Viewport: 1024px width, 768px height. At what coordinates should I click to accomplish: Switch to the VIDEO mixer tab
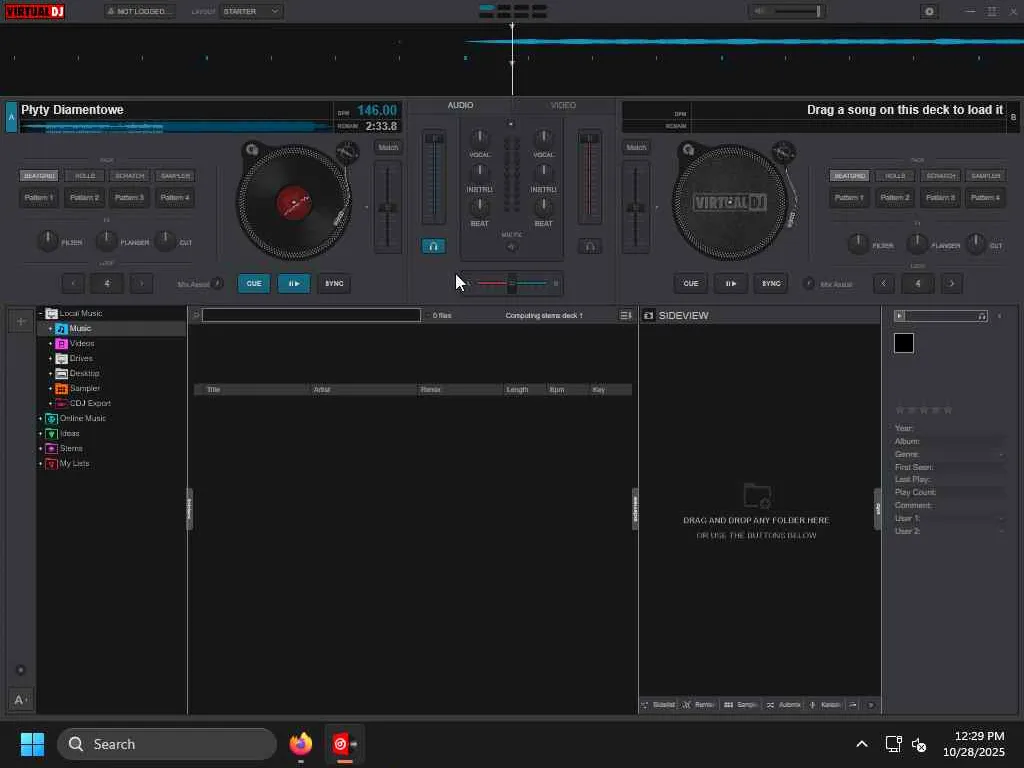click(x=563, y=105)
